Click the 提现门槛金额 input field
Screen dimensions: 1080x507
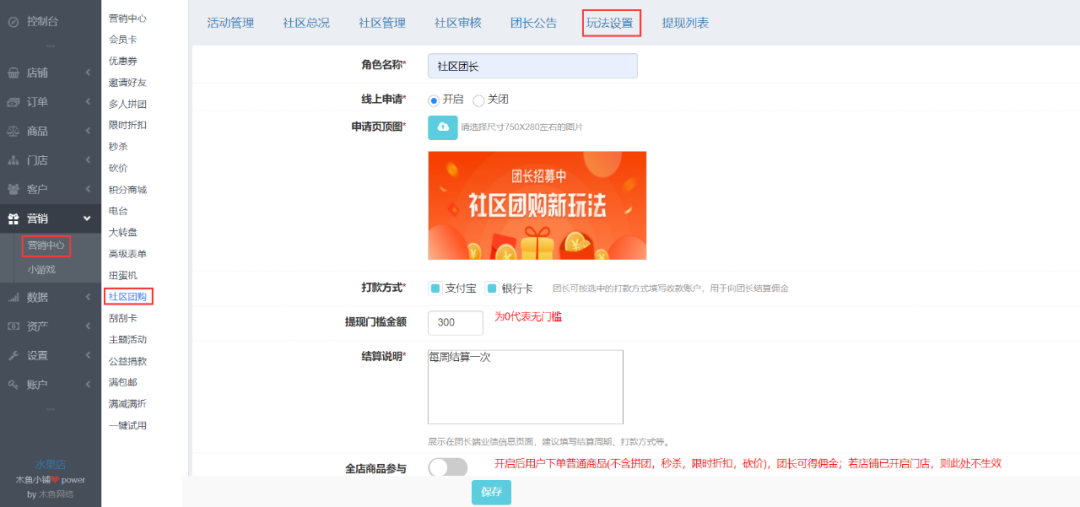click(x=455, y=322)
